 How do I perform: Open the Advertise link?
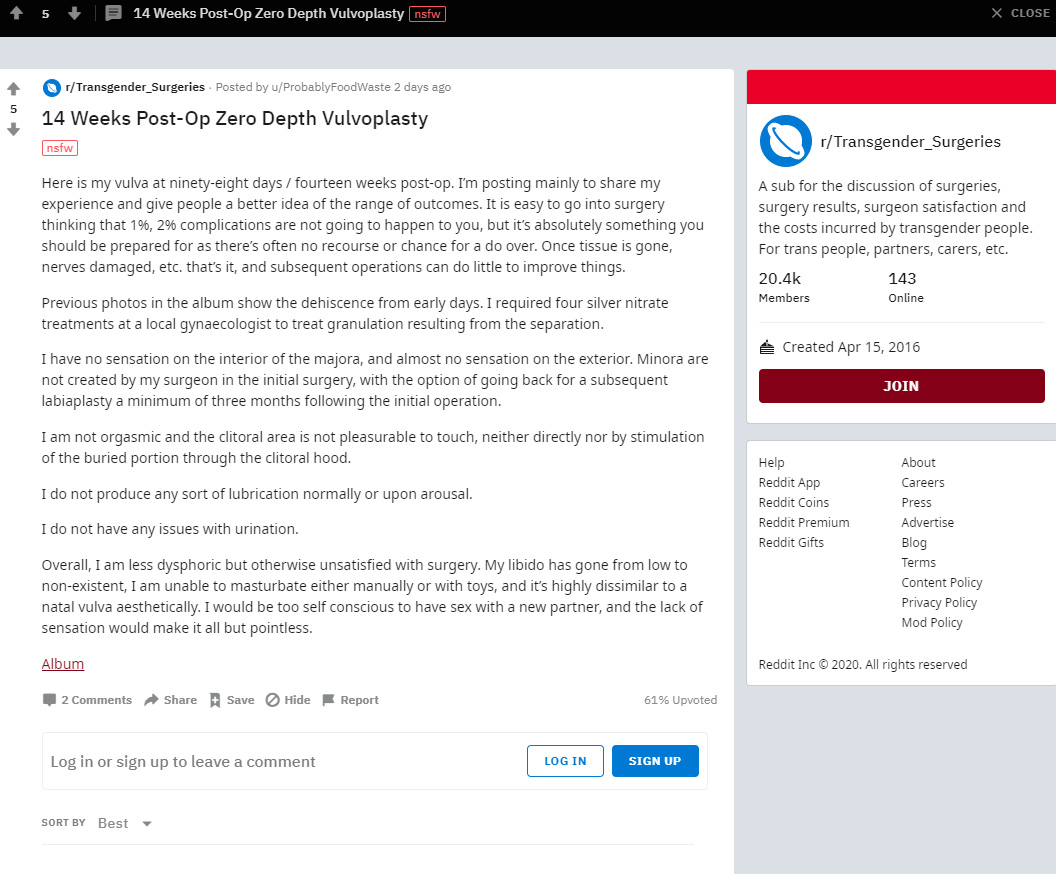point(927,523)
